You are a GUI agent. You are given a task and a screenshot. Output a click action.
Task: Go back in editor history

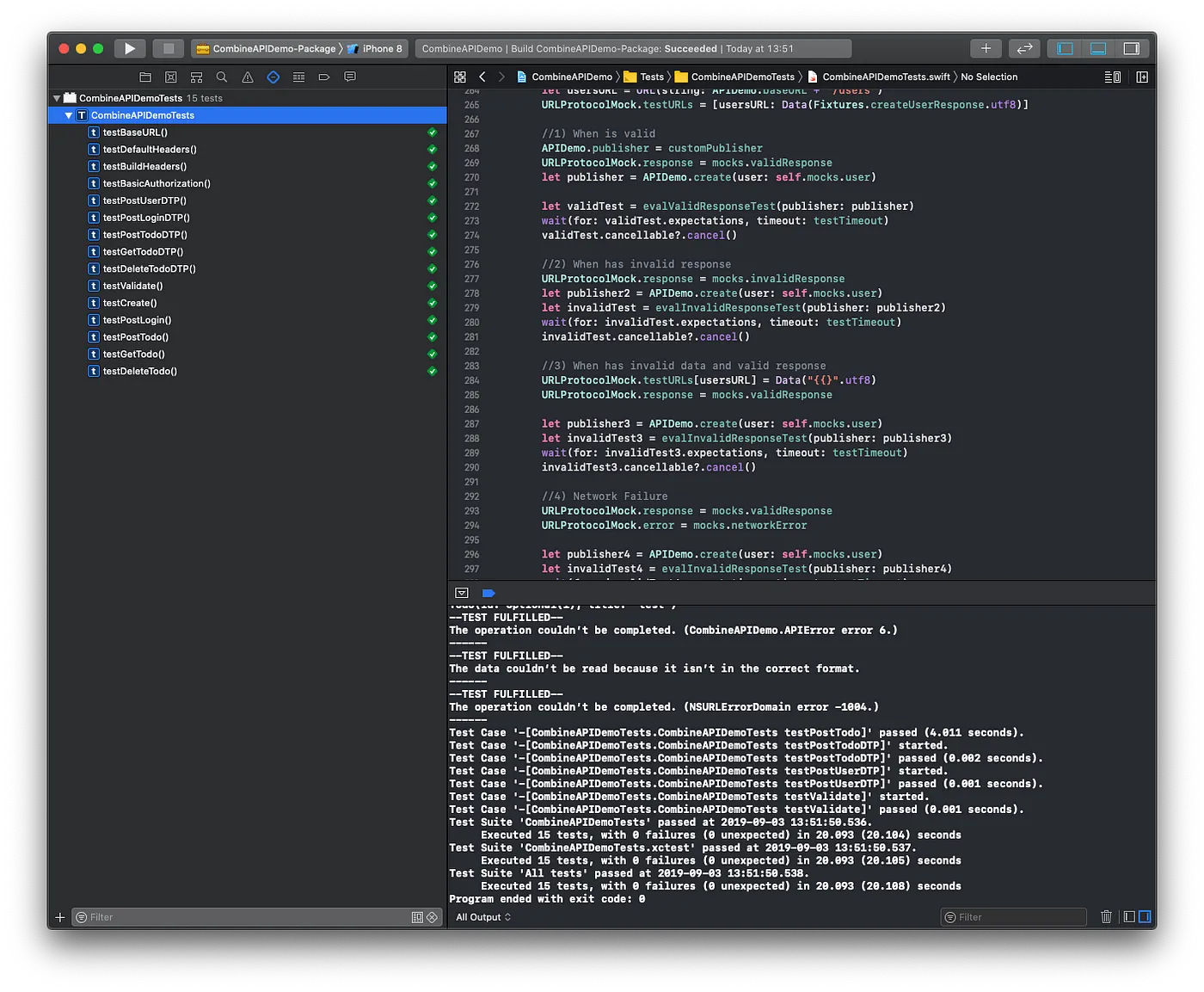click(x=482, y=77)
